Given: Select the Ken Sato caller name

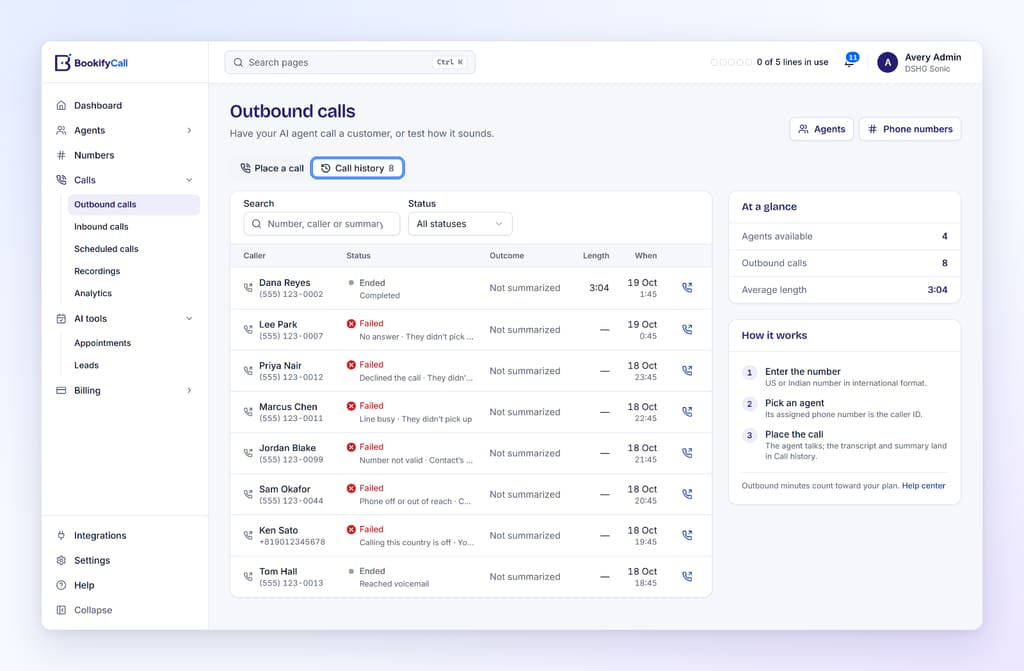Looking at the screenshot, I should 279,530.
